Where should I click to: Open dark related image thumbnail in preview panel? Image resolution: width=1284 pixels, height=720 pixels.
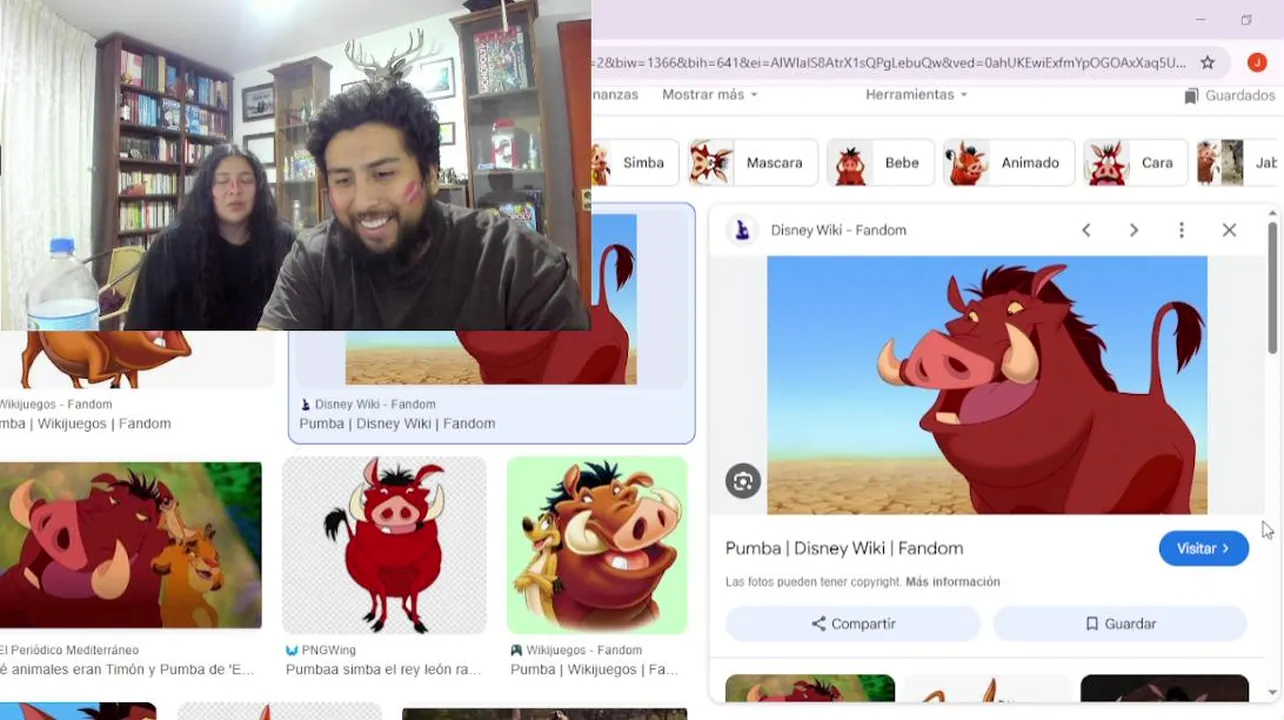point(1164,688)
